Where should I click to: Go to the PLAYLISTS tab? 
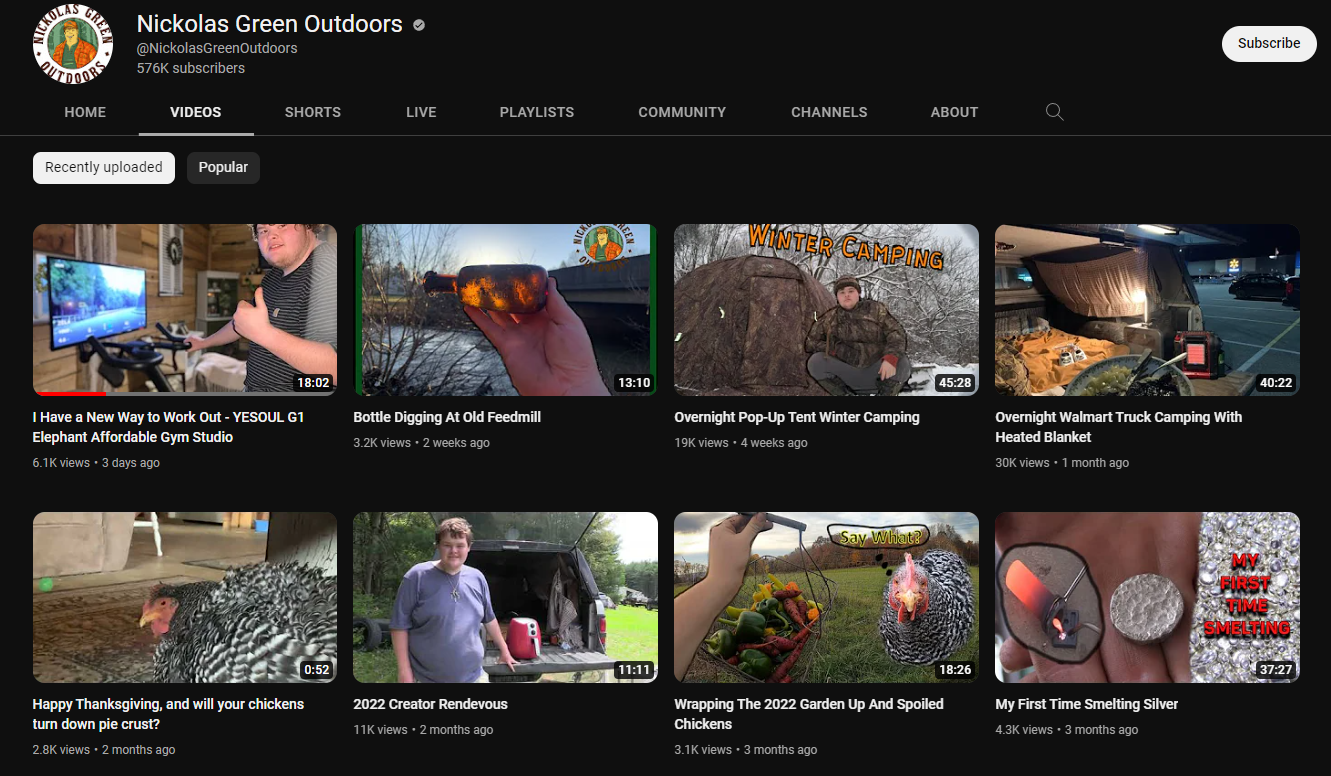537,112
